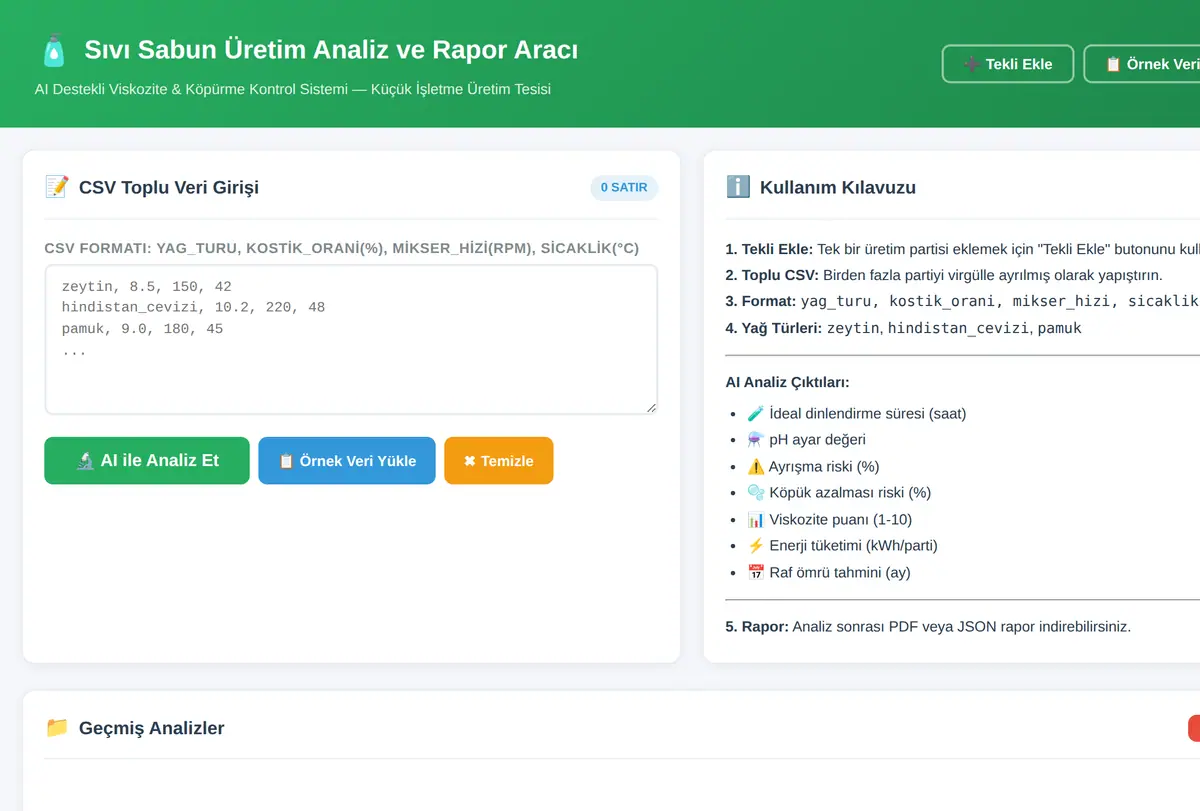Click the calendar icon beside Raf ömrü tahmini
This screenshot has height=811, width=1200.
click(x=756, y=573)
